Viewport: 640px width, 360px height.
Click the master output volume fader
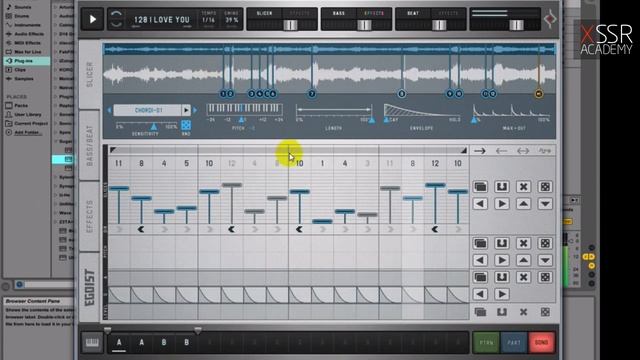516,25
